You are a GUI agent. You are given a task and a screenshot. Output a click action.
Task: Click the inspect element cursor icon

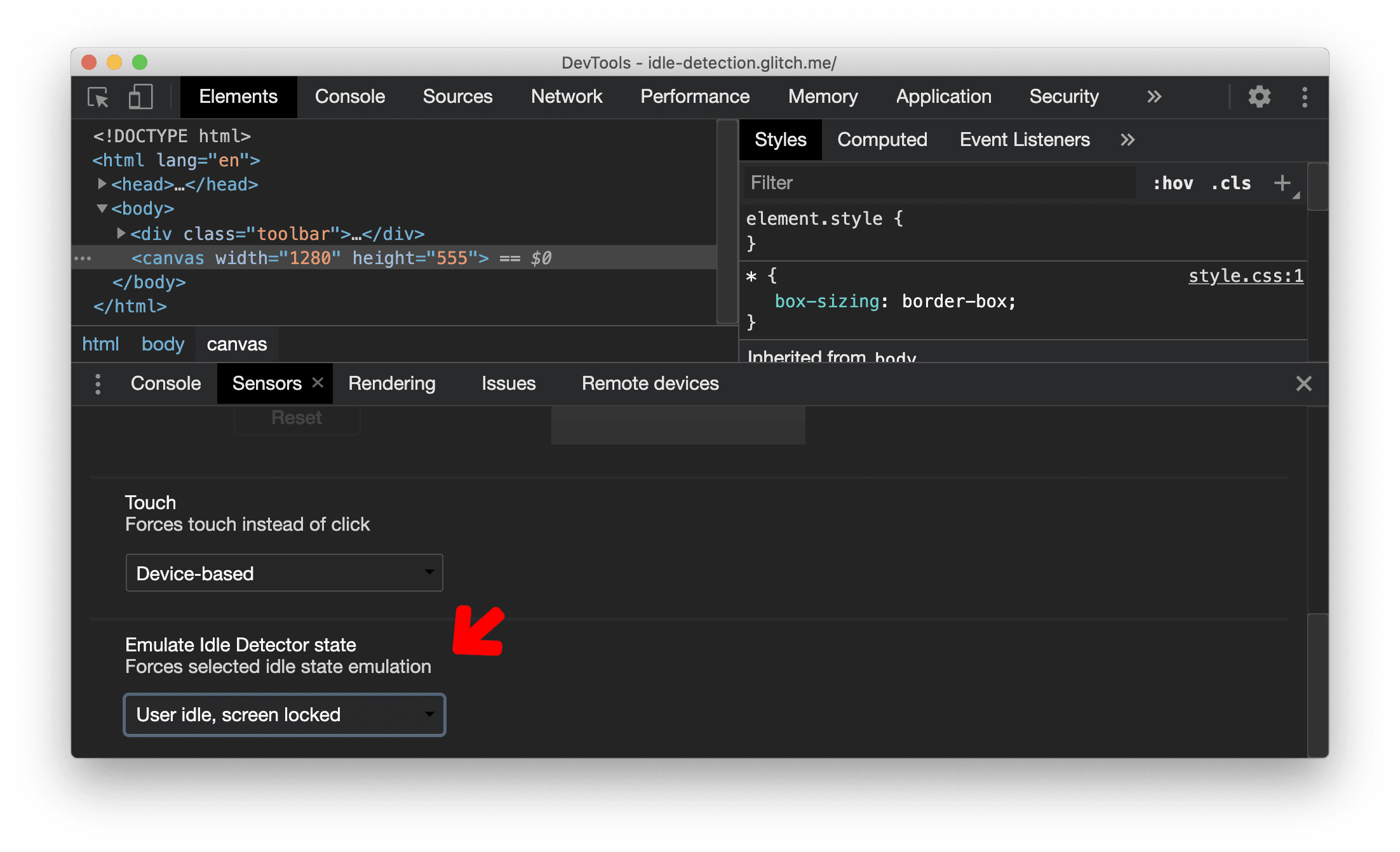point(101,97)
